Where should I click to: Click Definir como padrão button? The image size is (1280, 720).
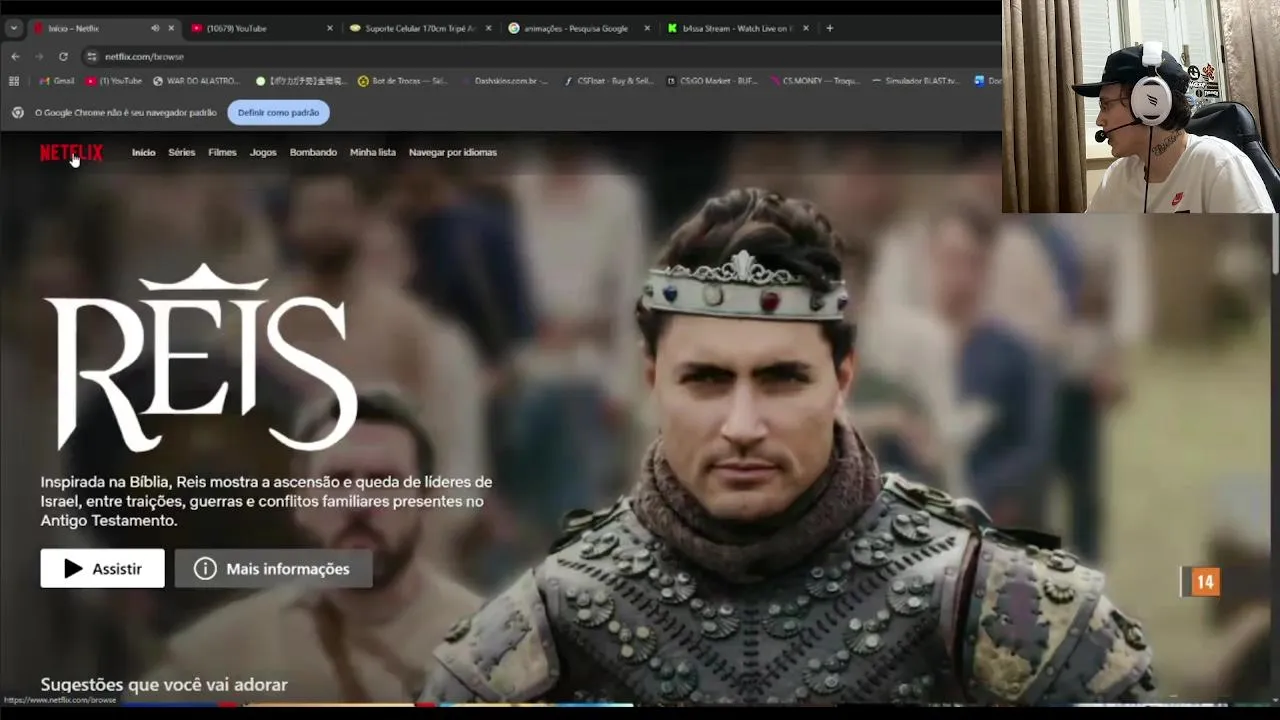278,113
